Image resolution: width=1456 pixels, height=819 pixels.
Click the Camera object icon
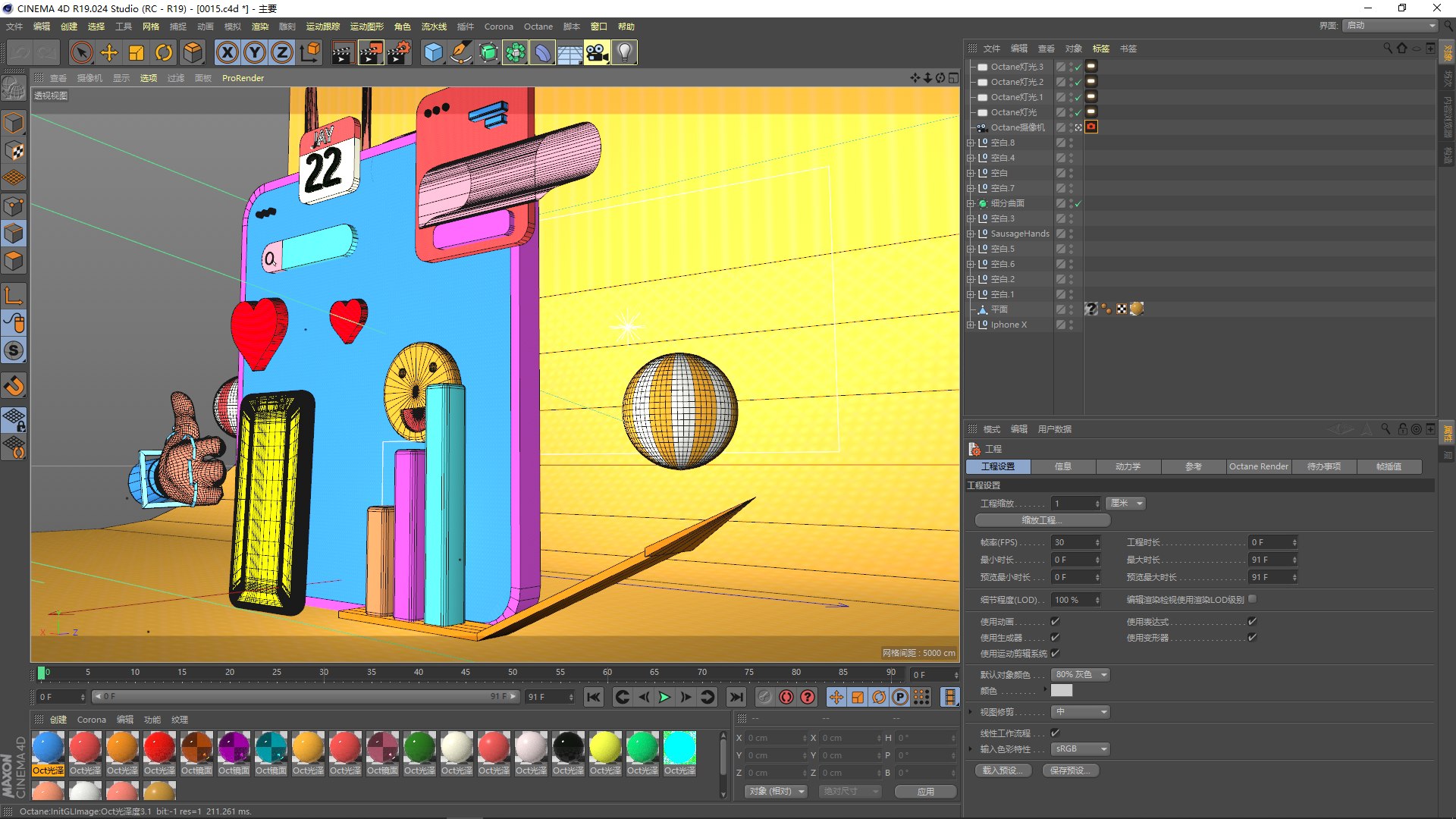pos(597,52)
